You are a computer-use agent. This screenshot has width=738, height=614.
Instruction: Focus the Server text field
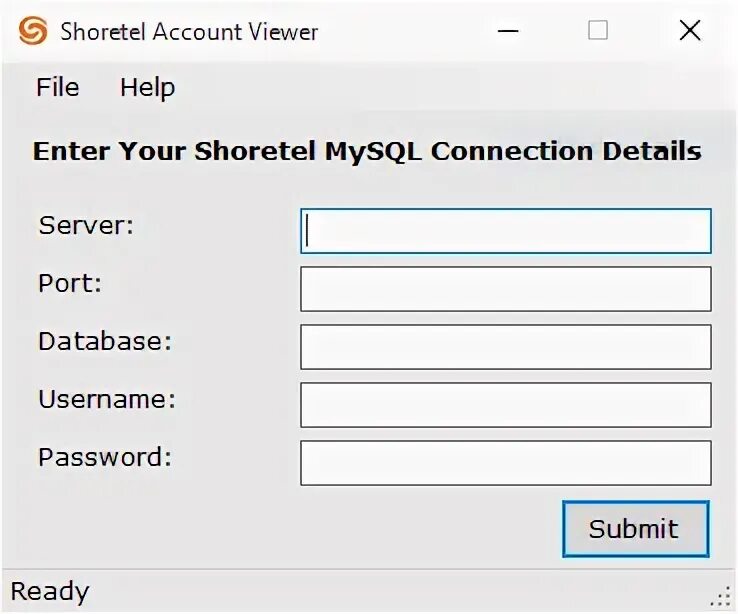(x=505, y=231)
